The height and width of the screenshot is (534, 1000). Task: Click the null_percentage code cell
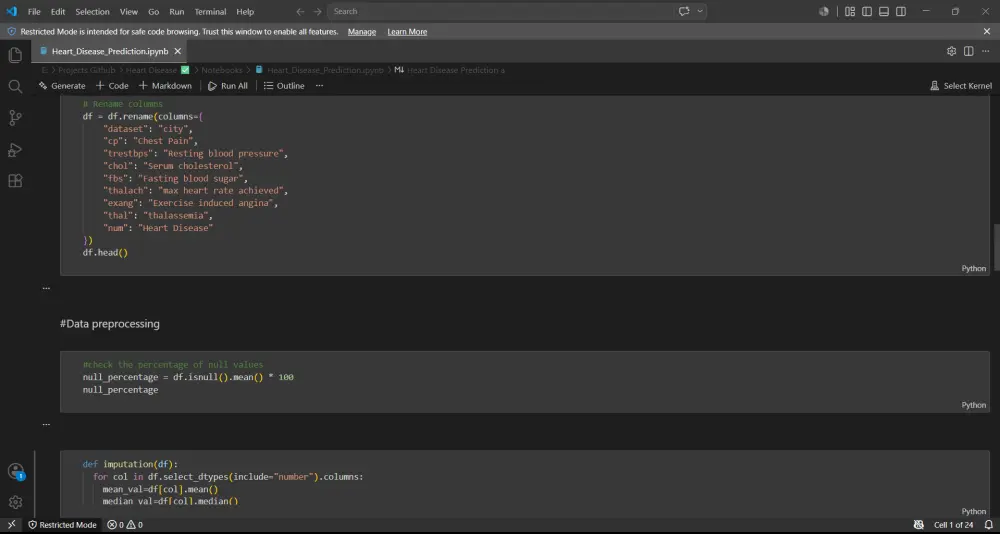pos(525,382)
